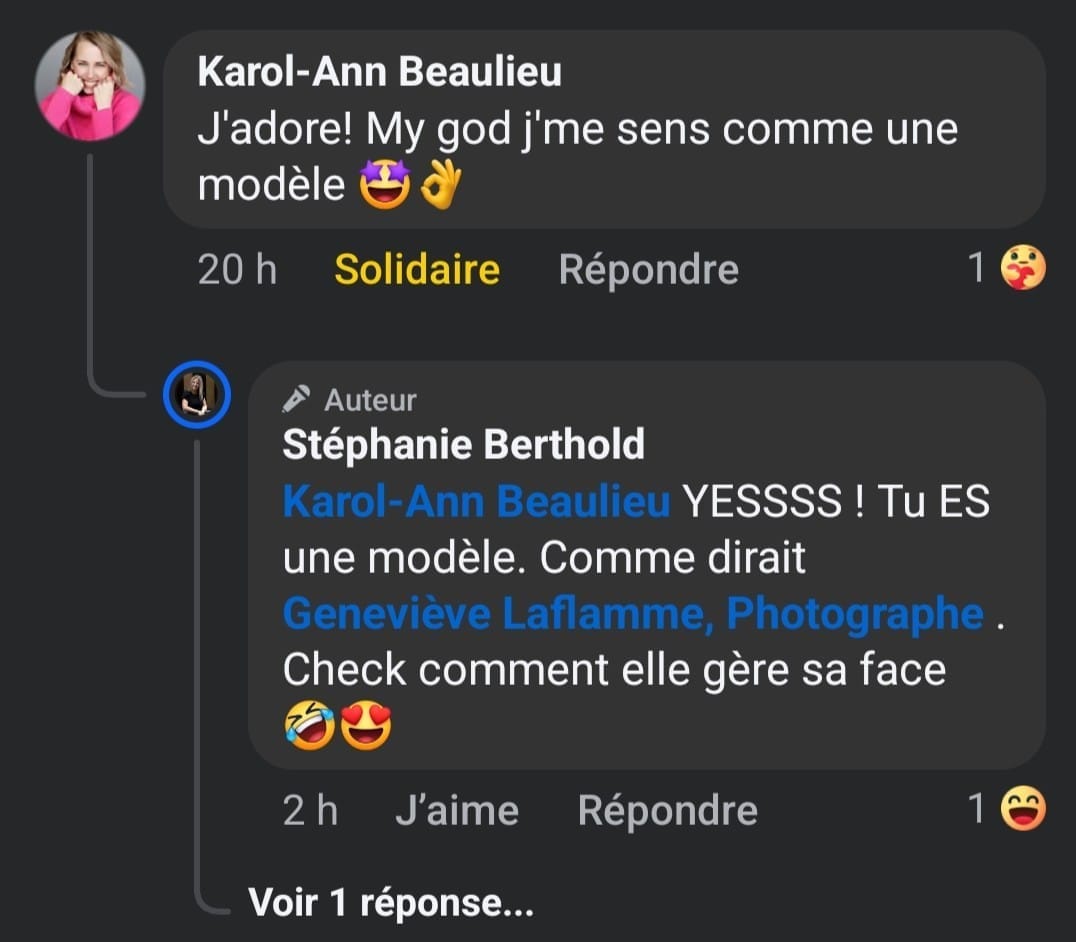The height and width of the screenshot is (942, 1076).
Task: Click the Auteur pen badge icon
Action: [x=295, y=400]
